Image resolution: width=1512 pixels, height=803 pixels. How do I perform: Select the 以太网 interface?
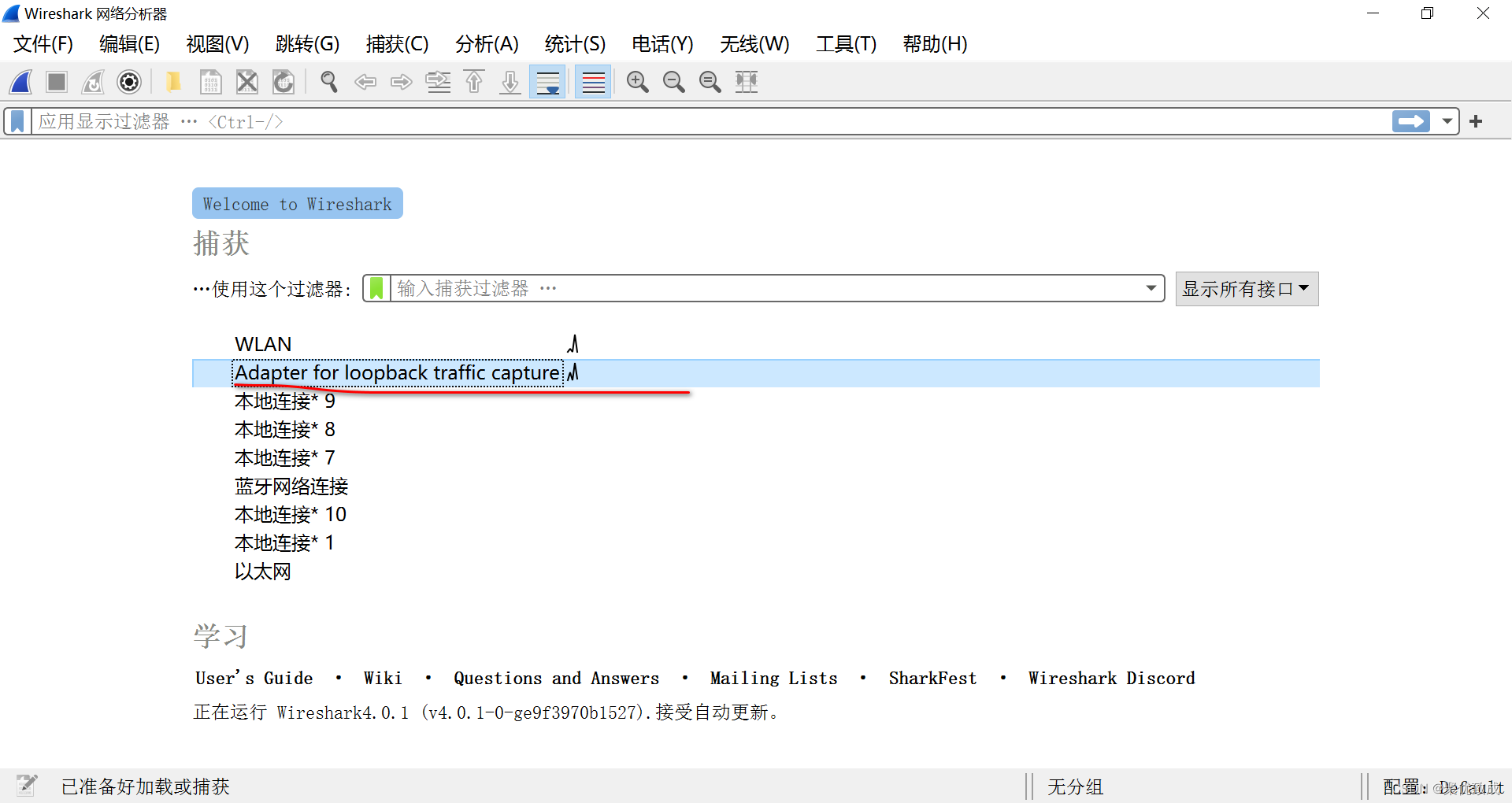coord(263,571)
